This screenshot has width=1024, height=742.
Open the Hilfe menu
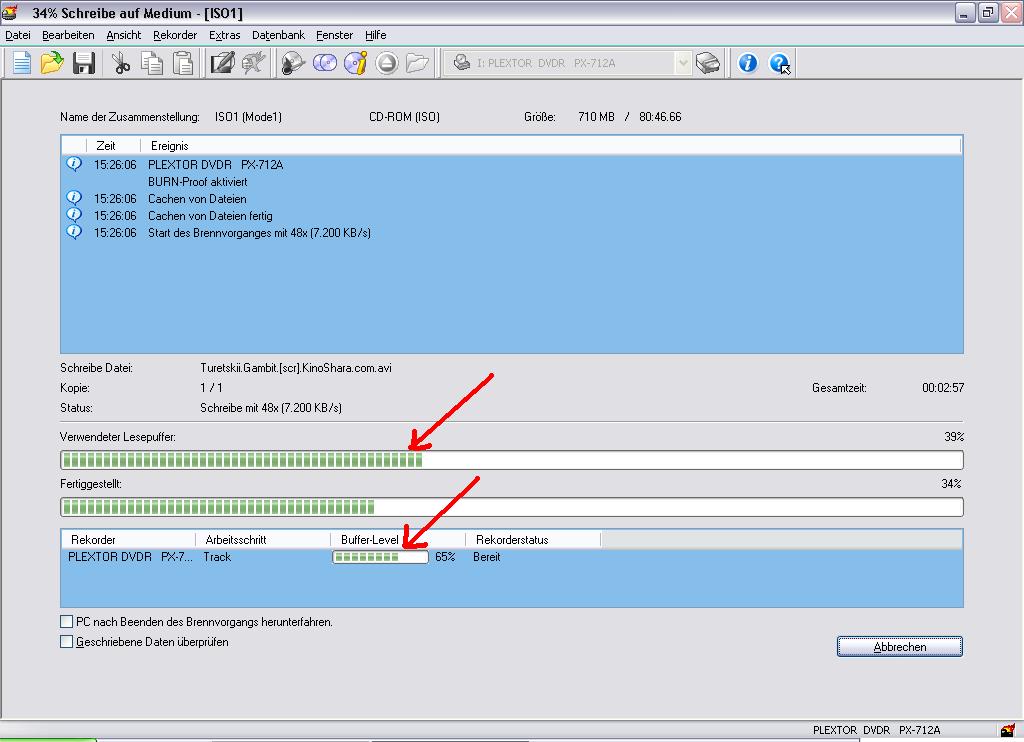coord(376,35)
